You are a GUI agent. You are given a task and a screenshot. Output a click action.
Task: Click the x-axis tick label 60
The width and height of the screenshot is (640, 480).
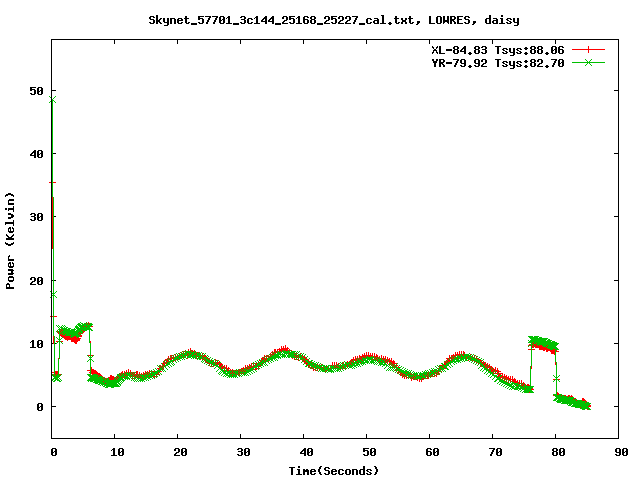432,452
